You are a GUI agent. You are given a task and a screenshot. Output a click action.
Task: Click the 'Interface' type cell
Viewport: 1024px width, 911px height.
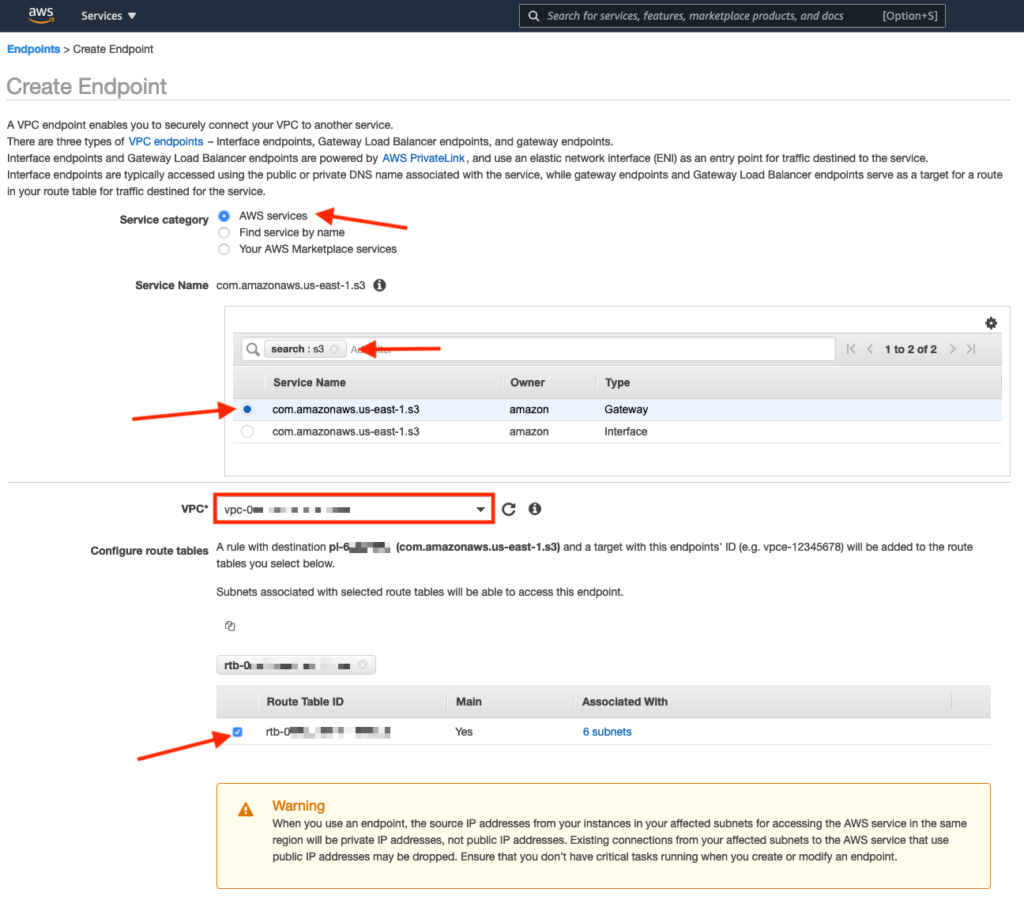point(626,432)
